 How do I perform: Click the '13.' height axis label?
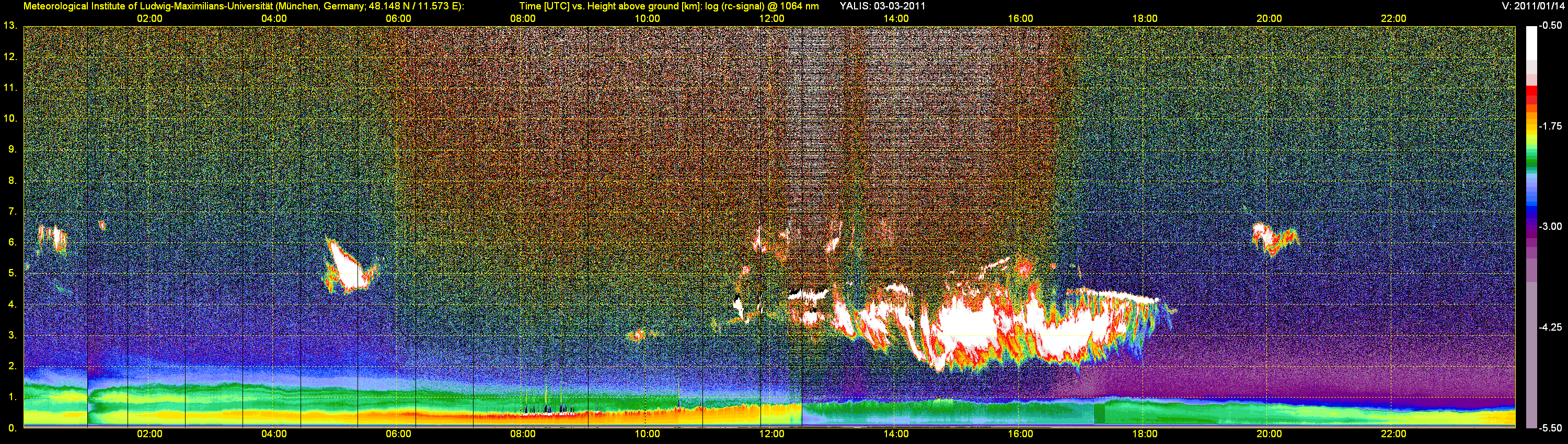coord(10,26)
